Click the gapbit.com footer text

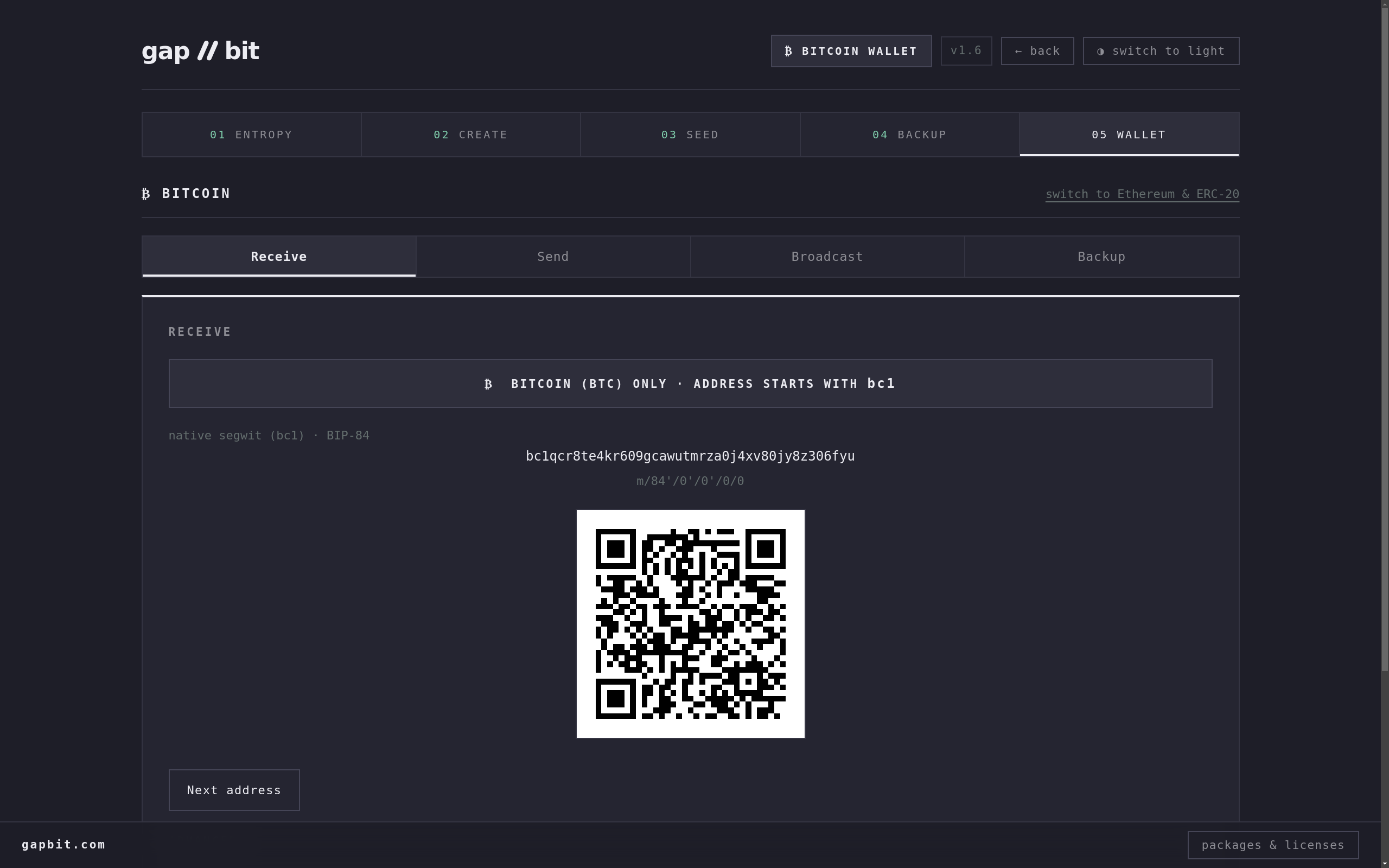63,845
